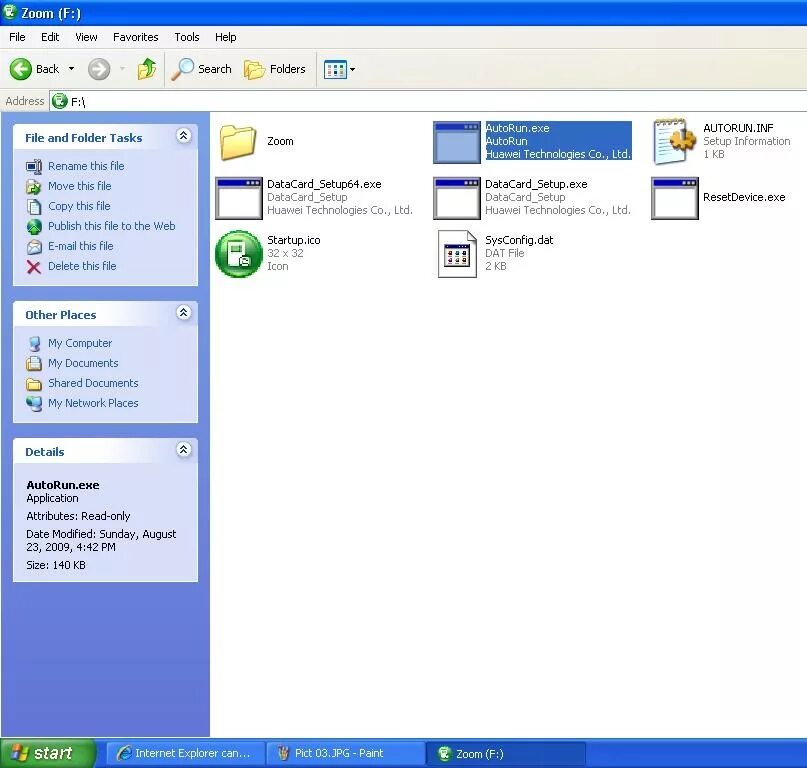Click Move this file link
Screen dimensions: 807x768
coord(79,186)
